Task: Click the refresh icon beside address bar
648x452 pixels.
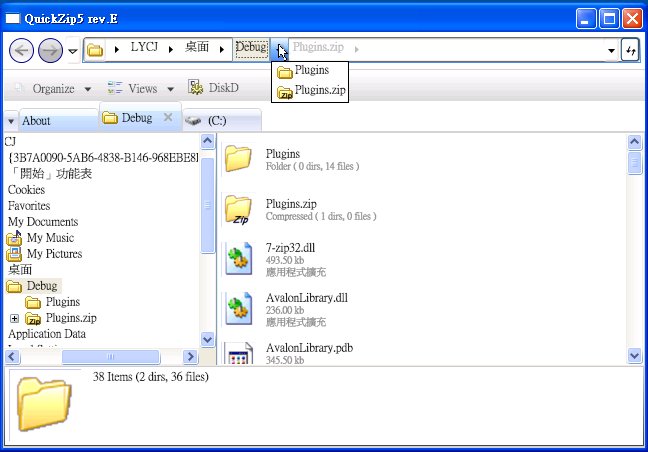Action: coord(630,50)
